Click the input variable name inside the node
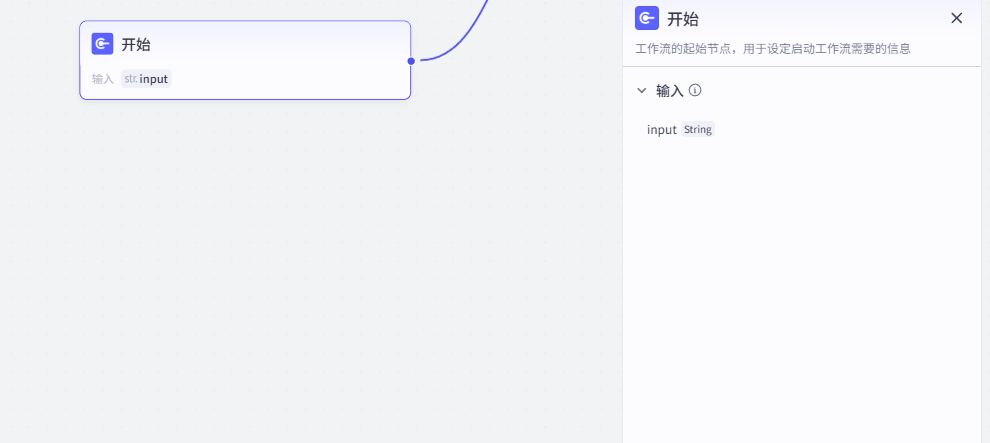 tap(154, 79)
